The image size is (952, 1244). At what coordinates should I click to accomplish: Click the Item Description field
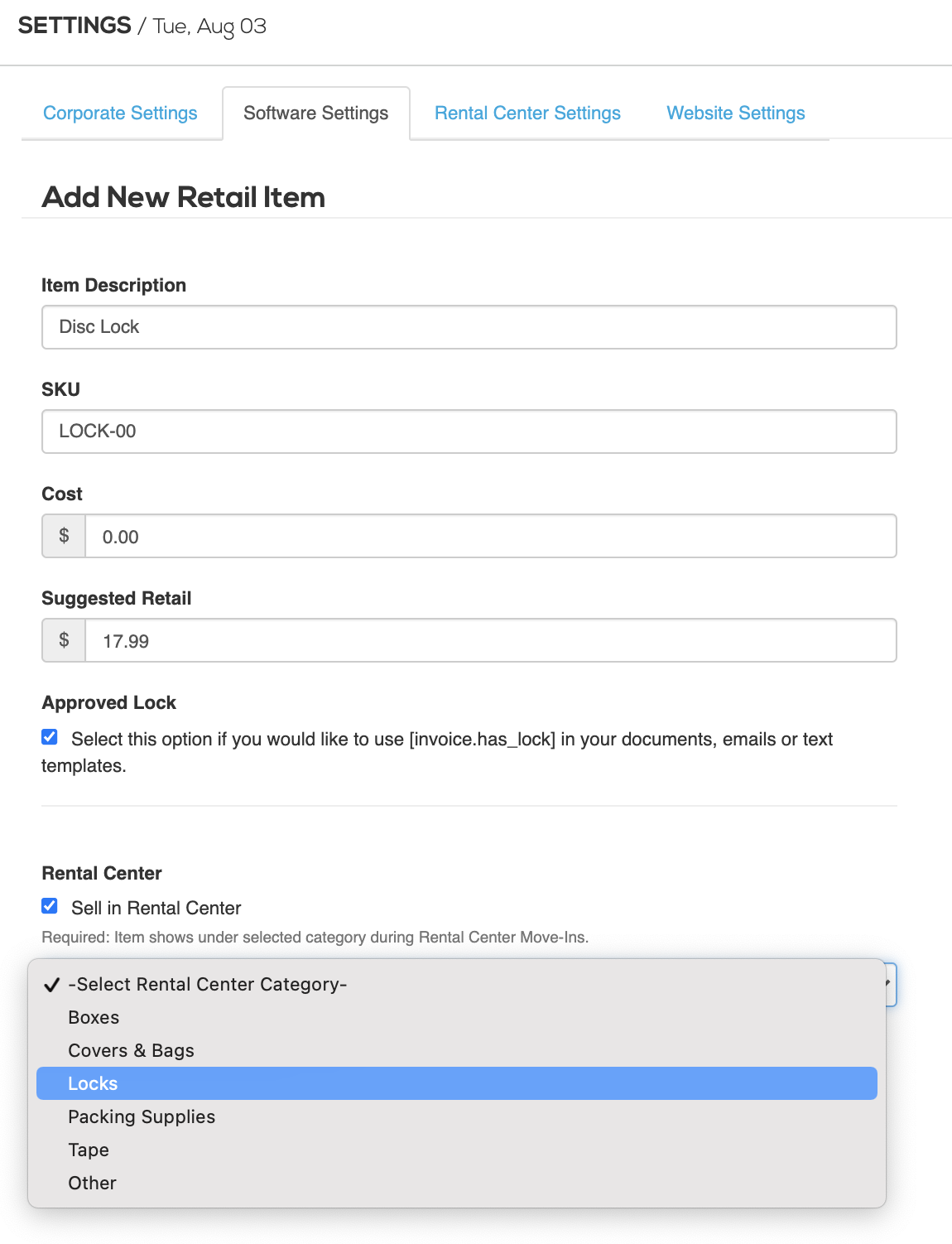[469, 327]
